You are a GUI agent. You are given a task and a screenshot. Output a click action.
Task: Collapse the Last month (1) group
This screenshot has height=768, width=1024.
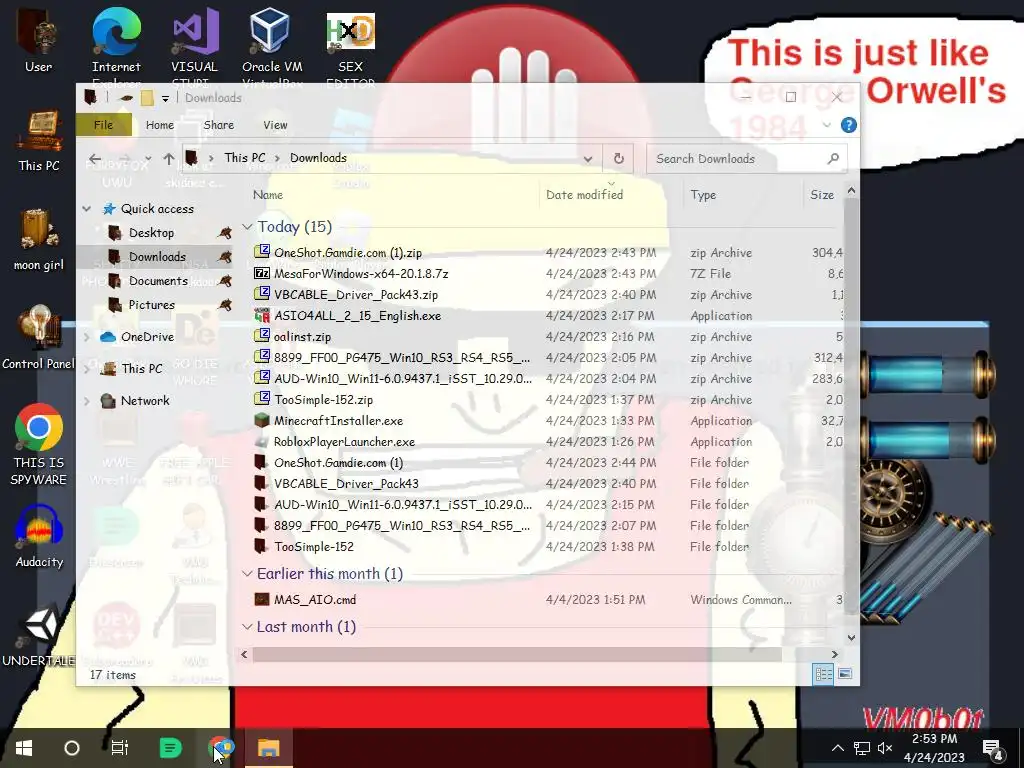247,627
